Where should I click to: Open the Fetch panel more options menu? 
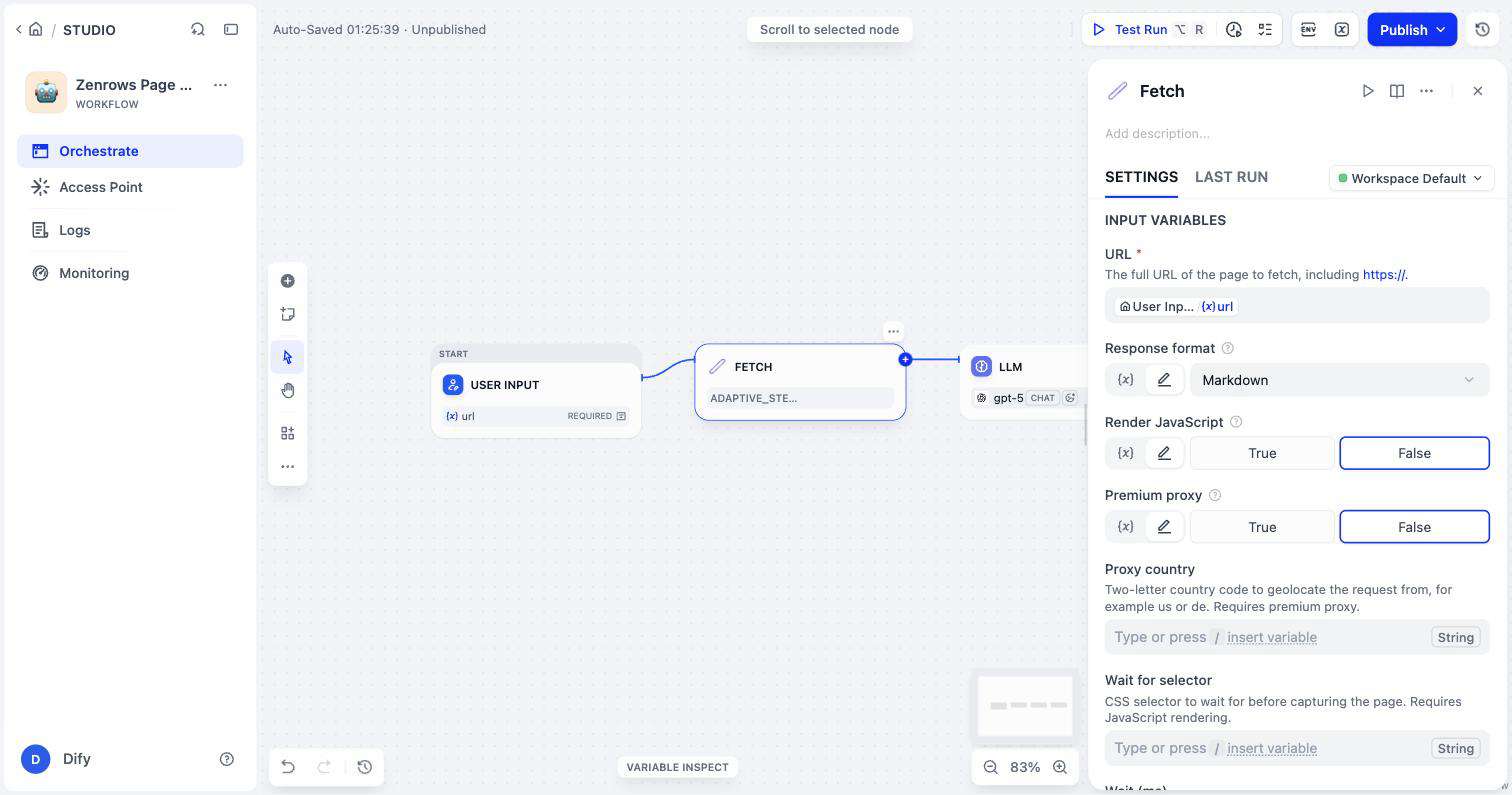pos(1427,91)
